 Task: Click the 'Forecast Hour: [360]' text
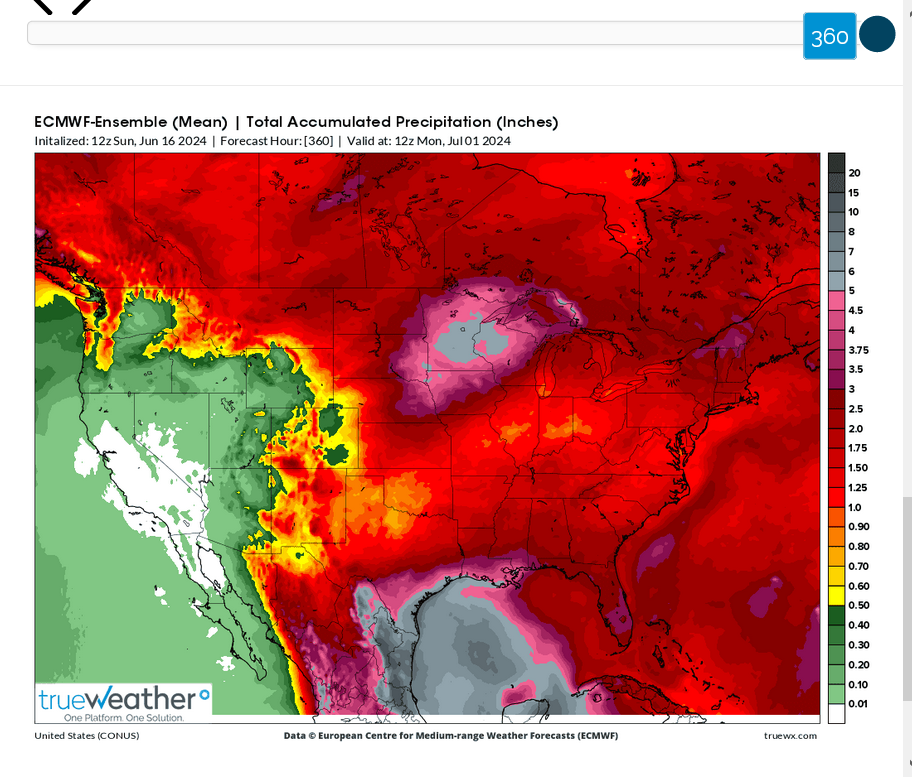point(277,141)
